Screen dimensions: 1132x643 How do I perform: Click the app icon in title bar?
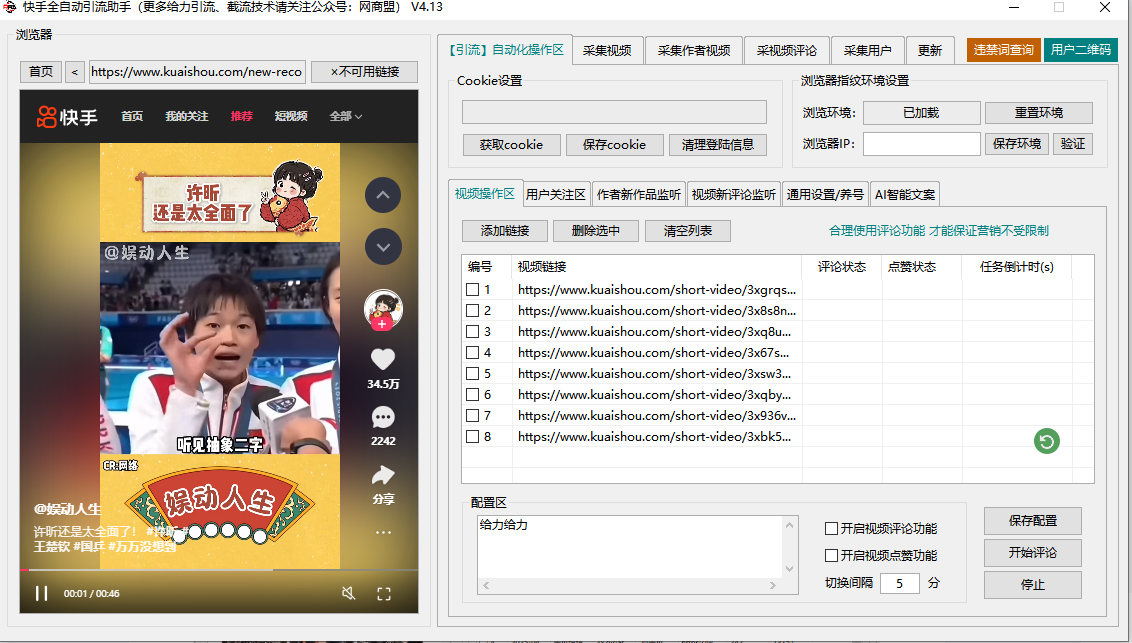tap(9, 7)
